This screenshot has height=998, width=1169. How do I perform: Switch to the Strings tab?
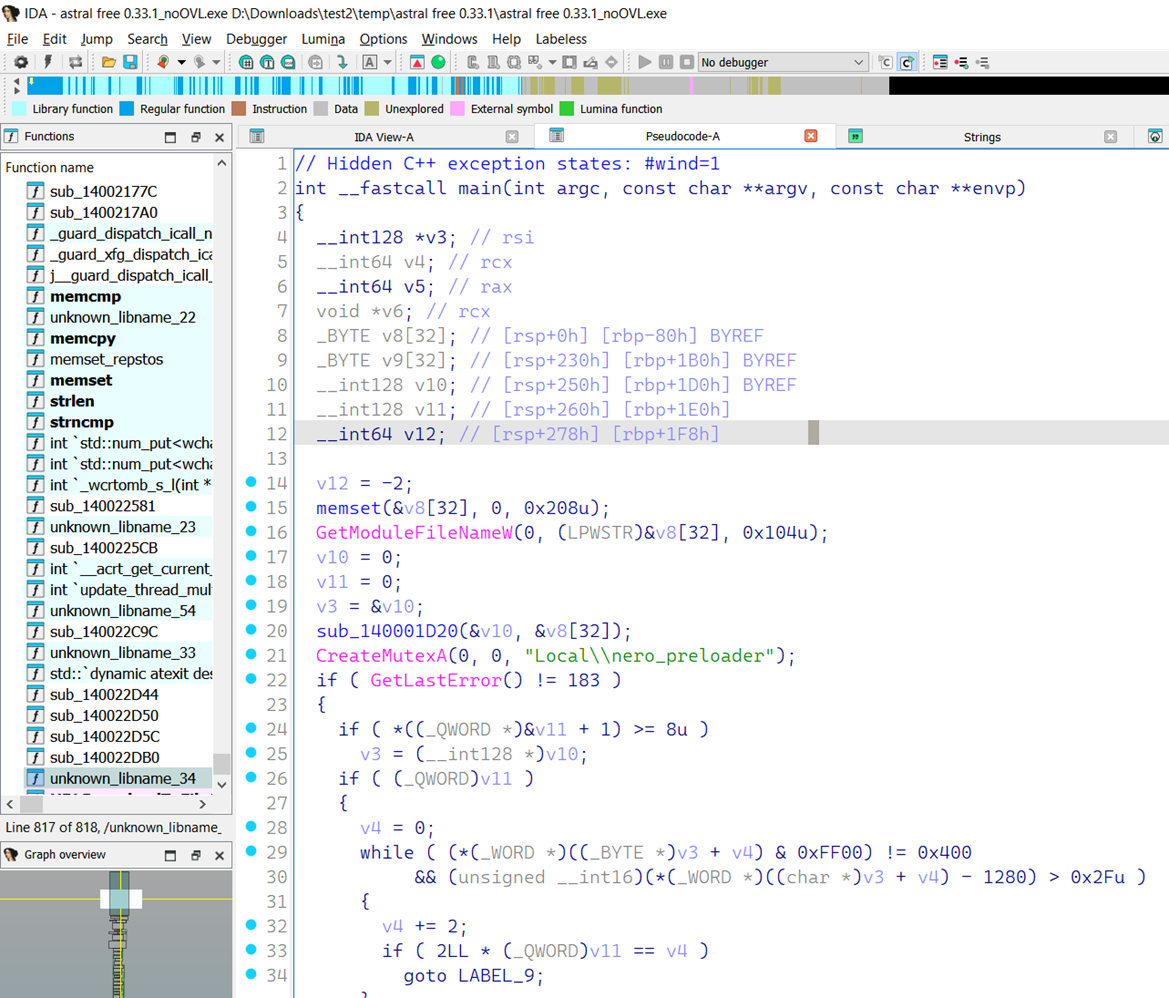pyautogui.click(x=981, y=137)
